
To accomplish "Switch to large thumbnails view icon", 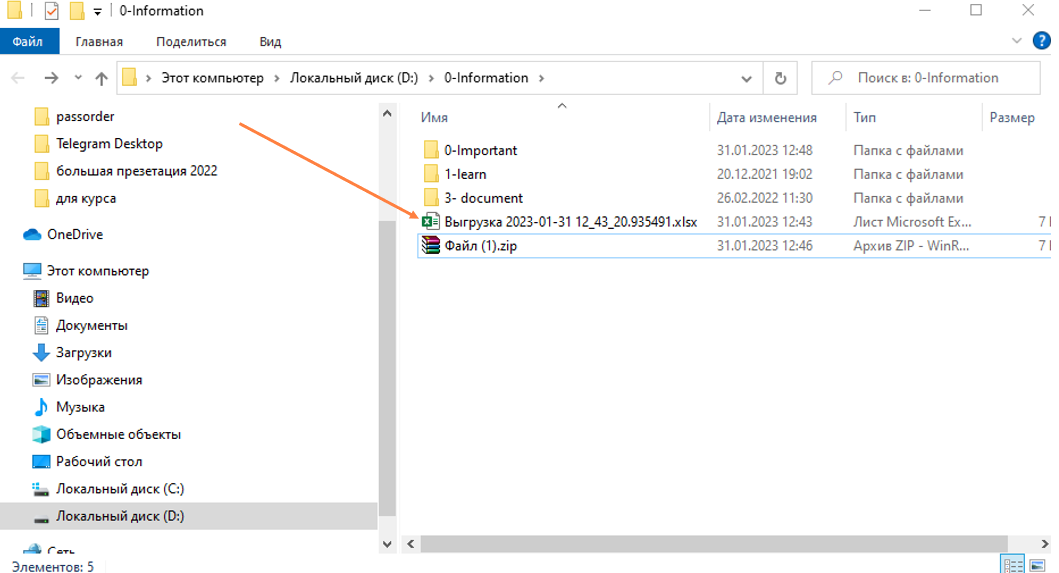I will click(x=1036, y=565).
